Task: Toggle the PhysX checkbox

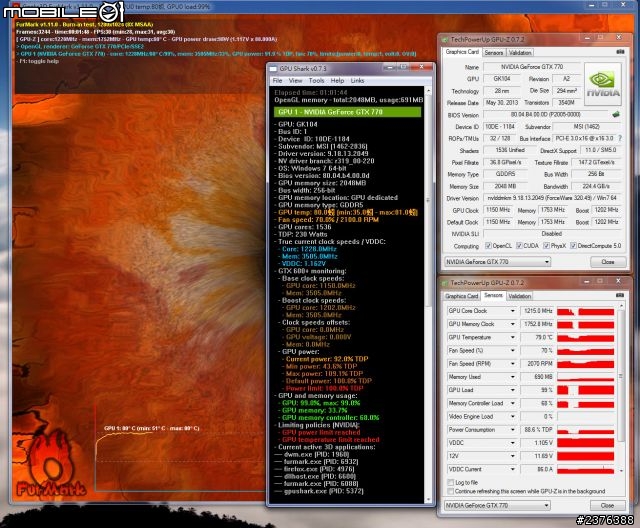Action: coord(546,246)
